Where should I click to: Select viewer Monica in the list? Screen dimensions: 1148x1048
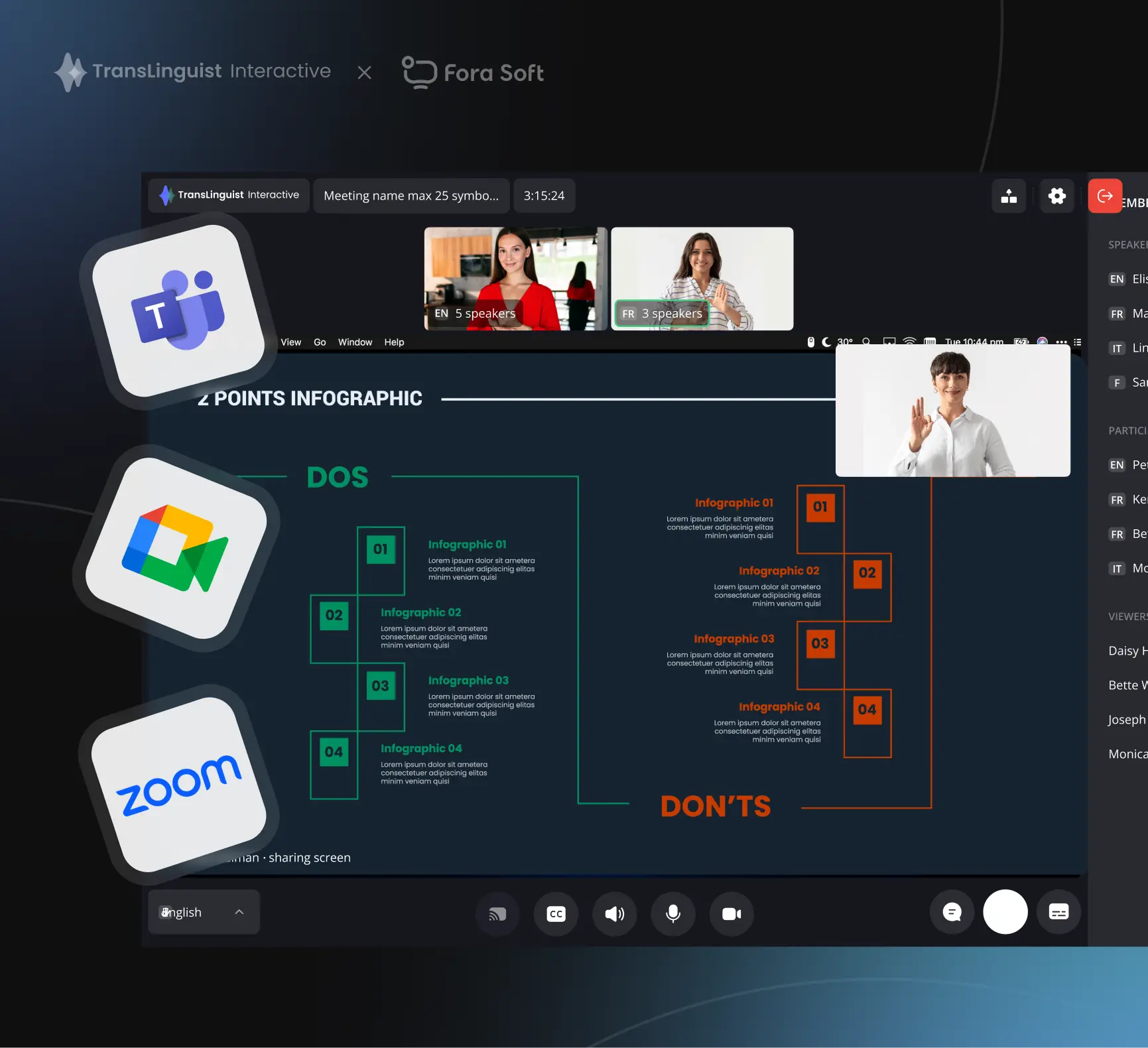pyautogui.click(x=1127, y=754)
